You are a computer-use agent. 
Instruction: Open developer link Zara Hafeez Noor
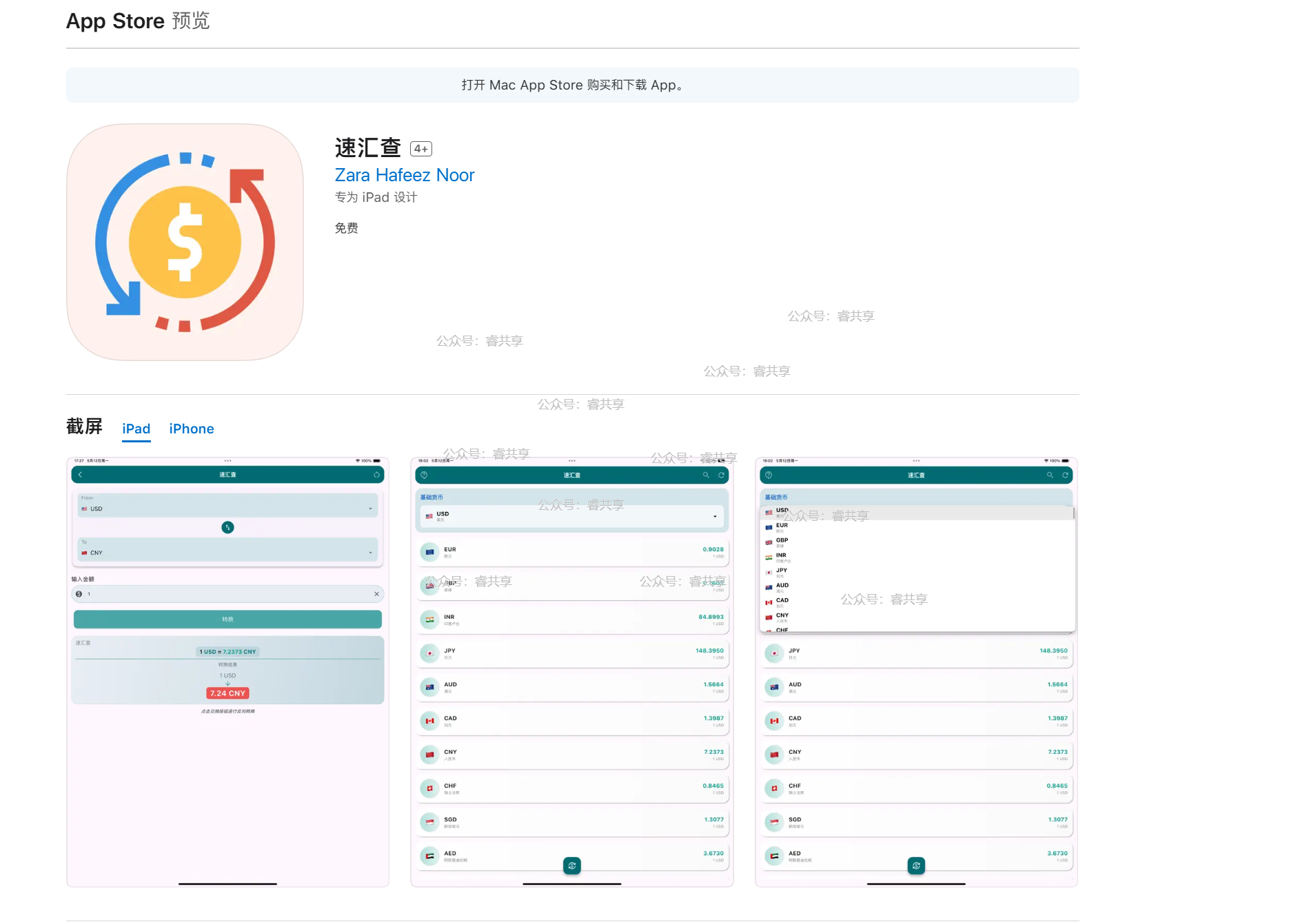[x=405, y=175]
